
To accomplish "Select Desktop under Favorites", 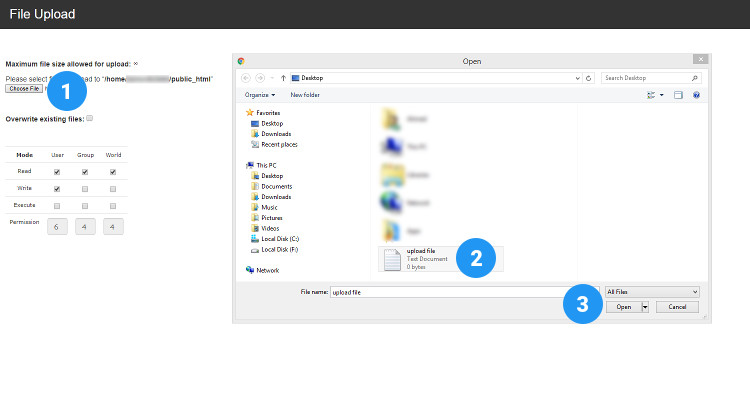I will tap(267, 123).
